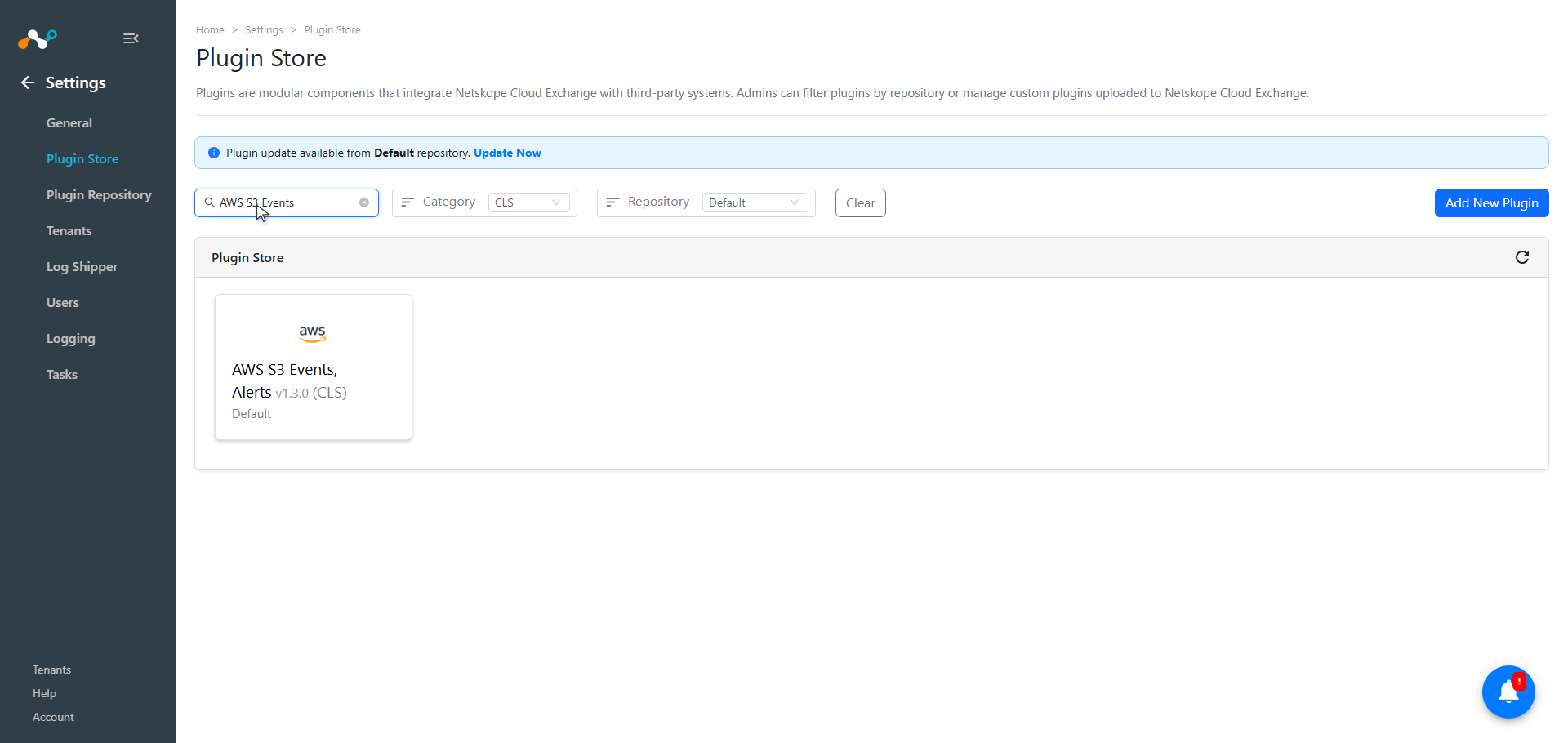Image resolution: width=1568 pixels, height=743 pixels.
Task: Open Help in bottom sidebar
Action: pyautogui.click(x=45, y=693)
